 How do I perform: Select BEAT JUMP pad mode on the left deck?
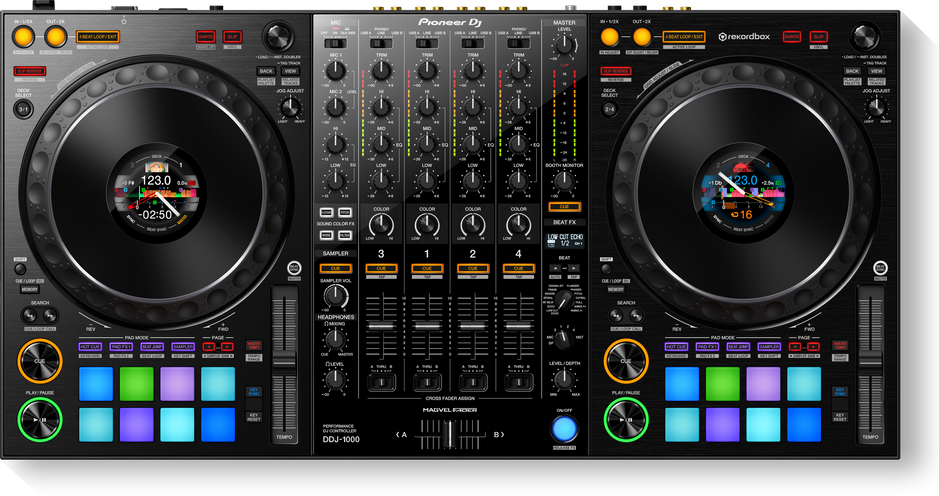click(x=152, y=347)
